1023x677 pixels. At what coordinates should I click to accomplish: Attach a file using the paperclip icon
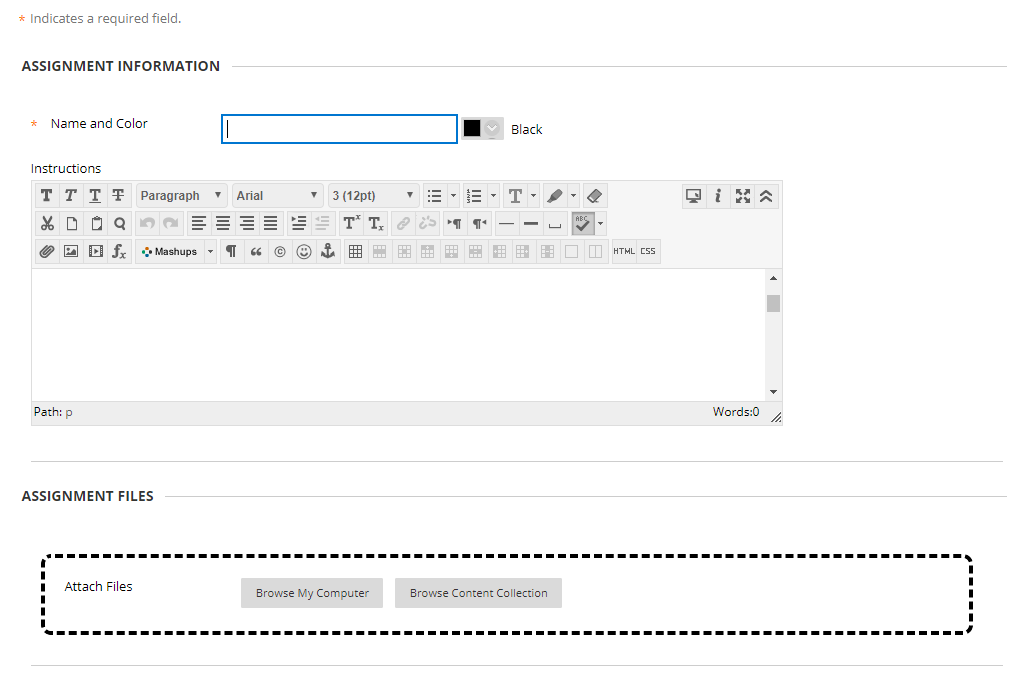(x=46, y=251)
